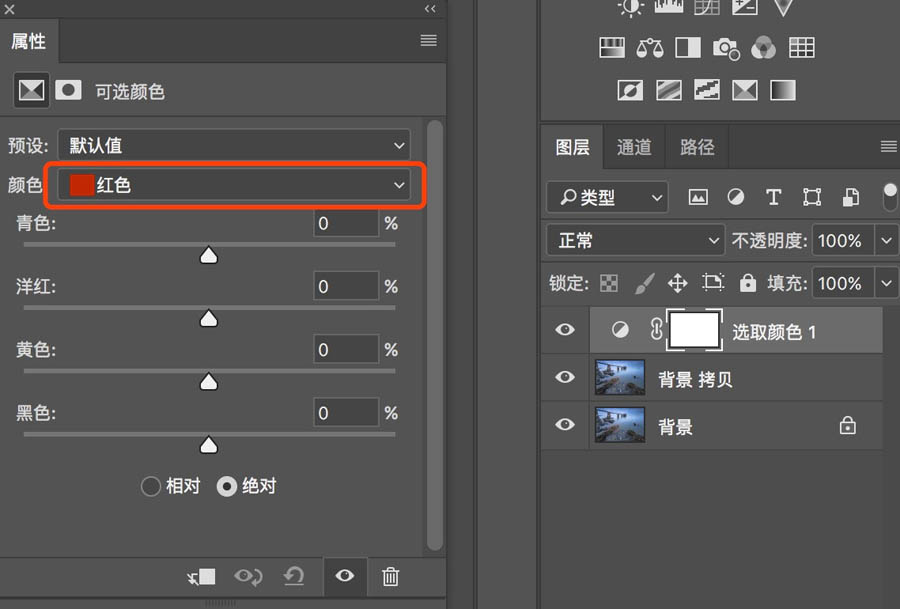
Task: Lock all with padlock icon
Action: click(747, 283)
